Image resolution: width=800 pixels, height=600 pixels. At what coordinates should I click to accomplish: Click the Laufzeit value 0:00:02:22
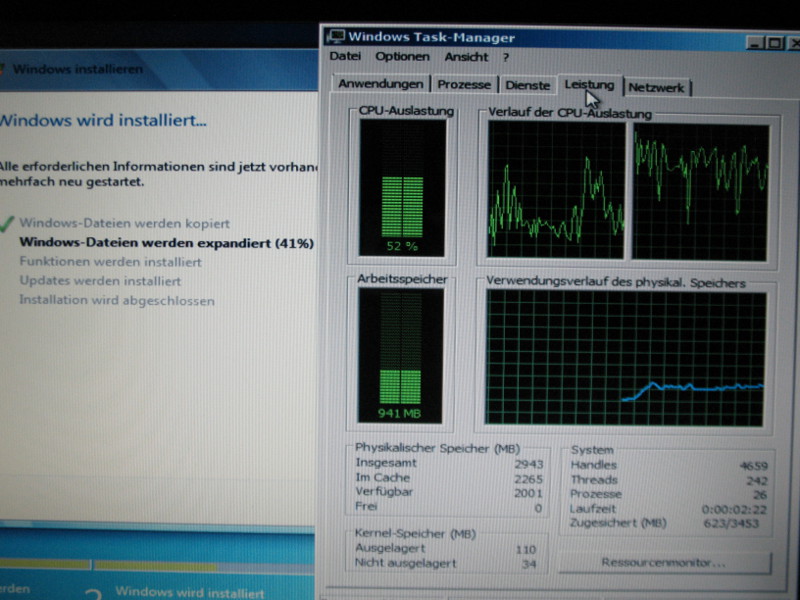[x=734, y=509]
